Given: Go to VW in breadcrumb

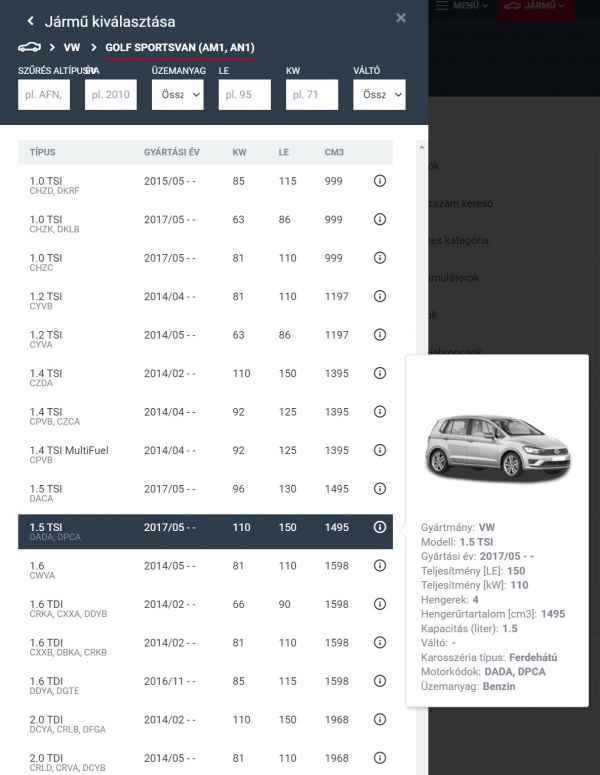Looking at the screenshot, I should point(71,47).
